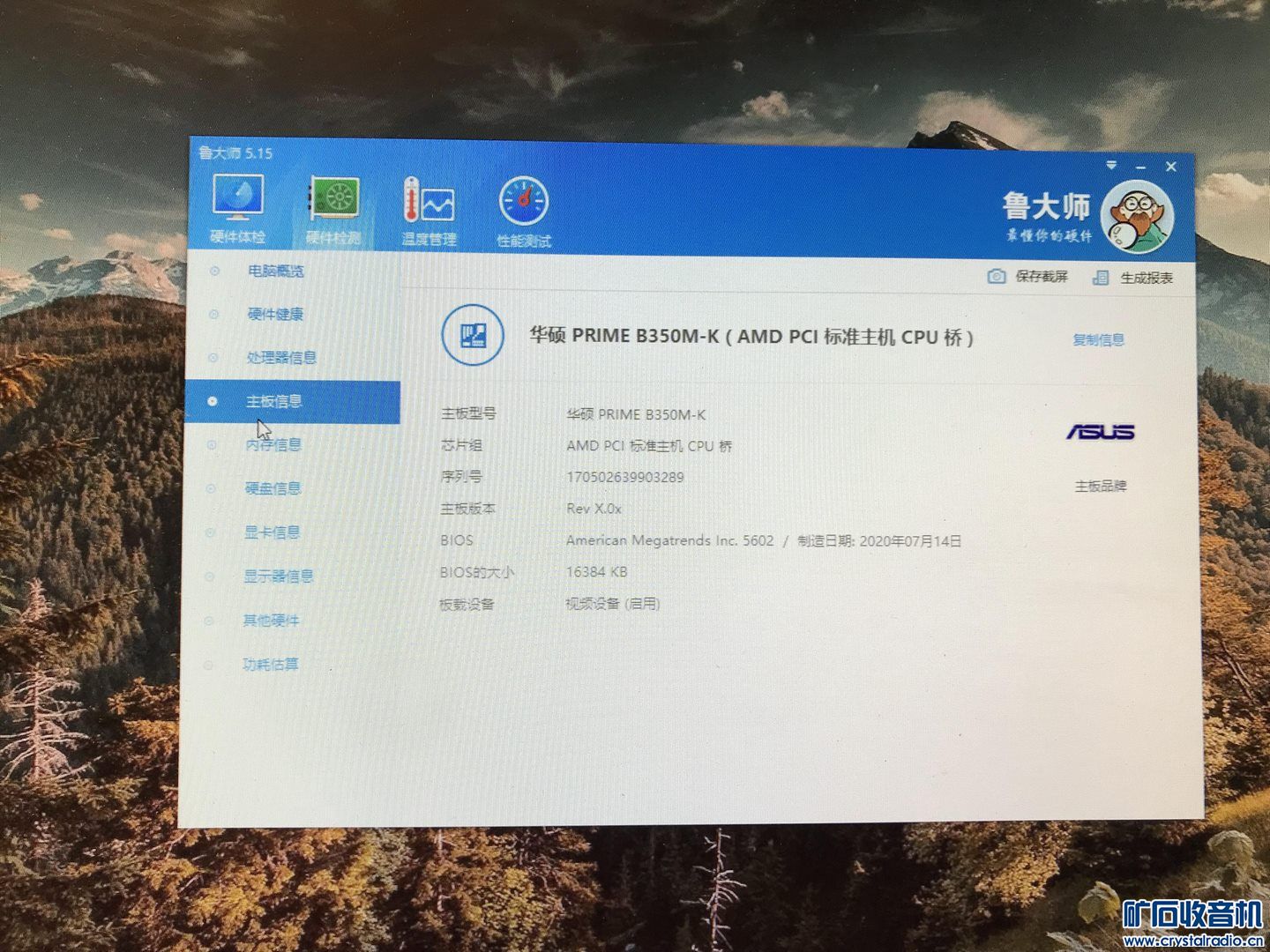Open 其他硬件 in the sidebar
The width and height of the screenshot is (1270, 952).
click(x=271, y=621)
